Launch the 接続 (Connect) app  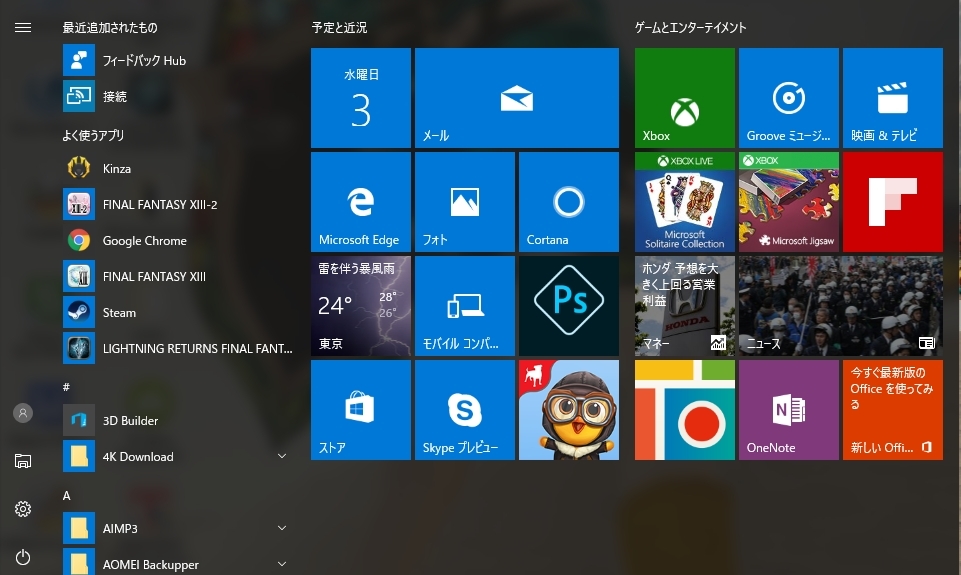pos(178,96)
